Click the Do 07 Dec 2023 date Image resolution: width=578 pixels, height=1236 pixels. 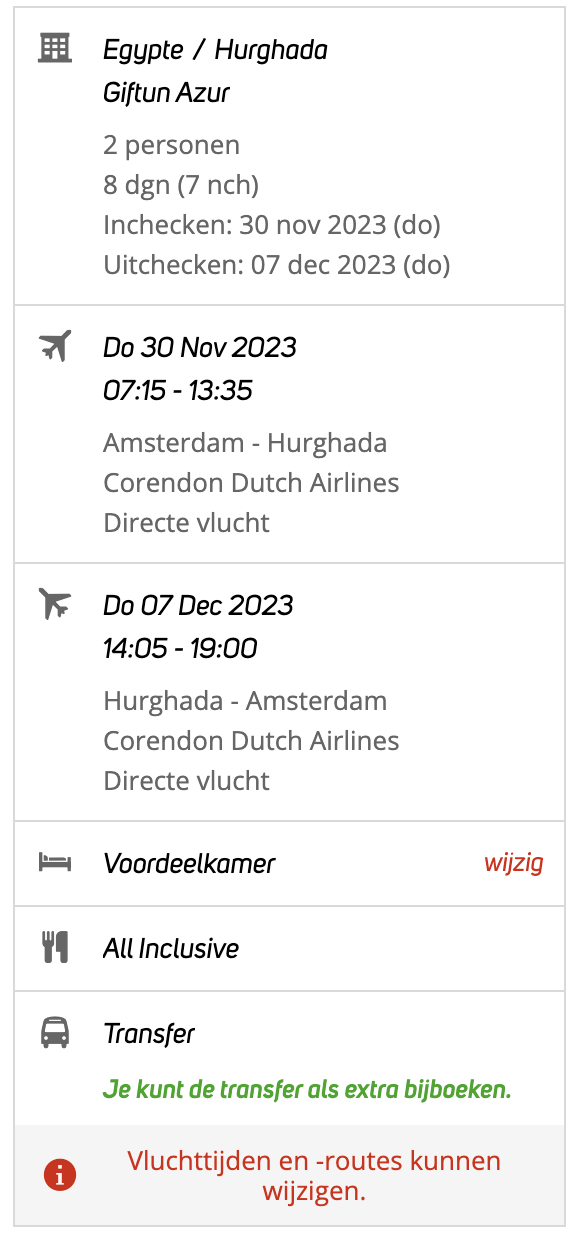[x=198, y=605]
